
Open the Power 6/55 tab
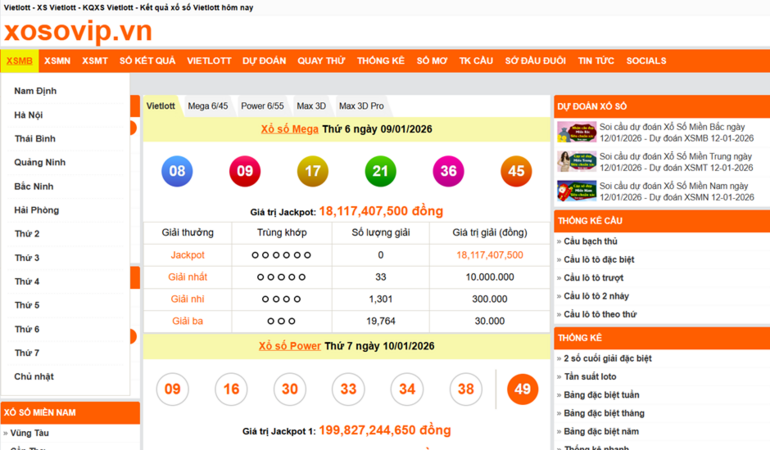(x=262, y=106)
